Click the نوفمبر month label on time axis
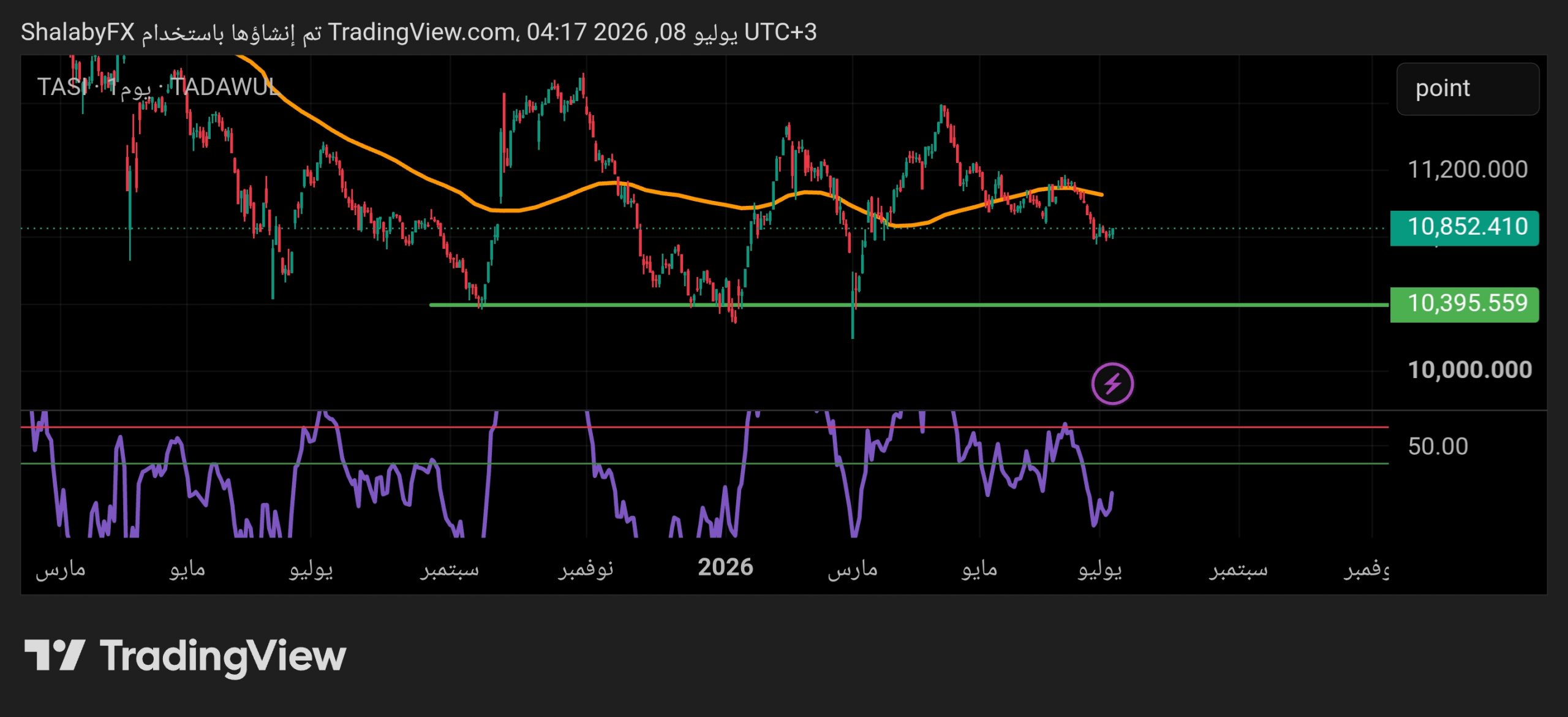Viewport: 1568px width, 717px height. point(586,569)
